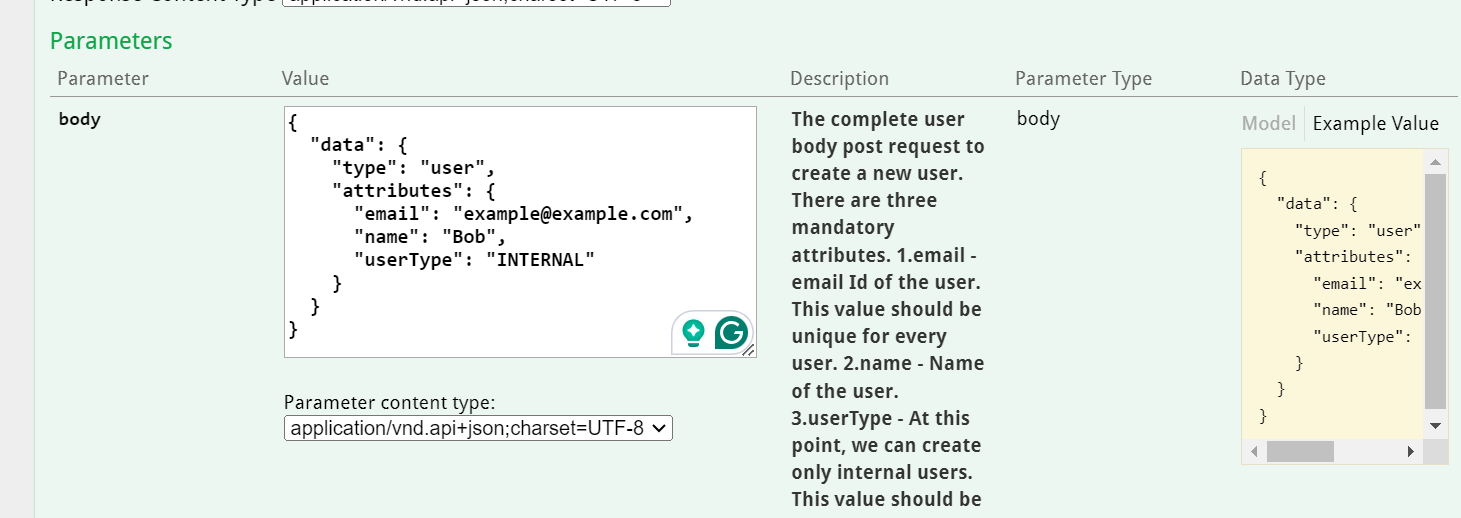
Task: Click the example box vertical scrollbar thumb
Action: pos(1435,290)
